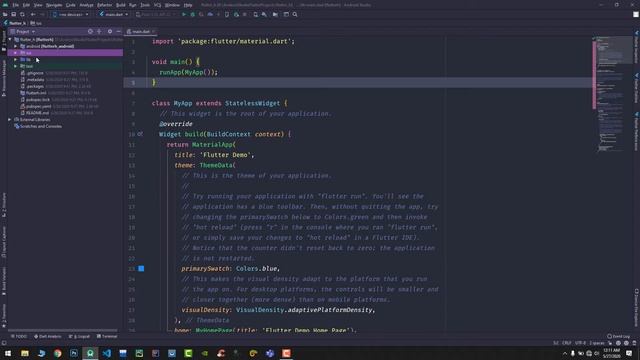
Task: Open Flutter Inspector side panel
Action: click(636, 47)
